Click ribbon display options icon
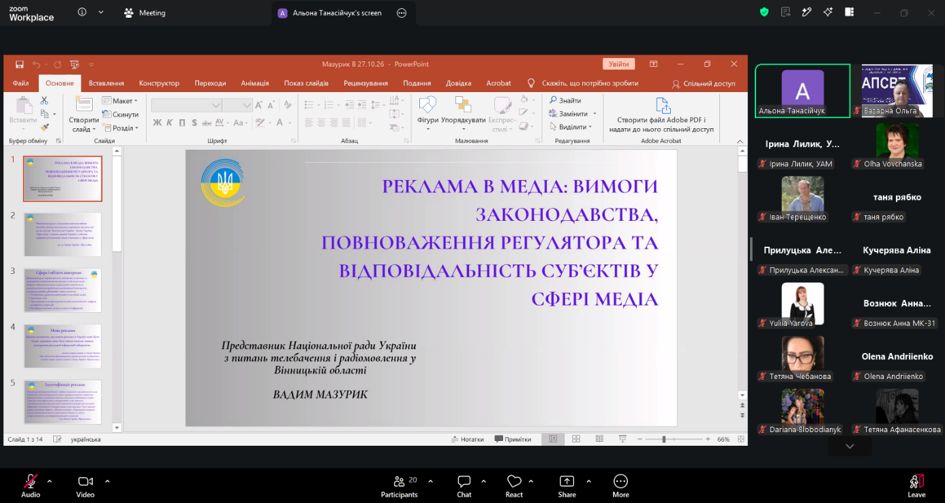This screenshot has width=945, height=503. (653, 64)
